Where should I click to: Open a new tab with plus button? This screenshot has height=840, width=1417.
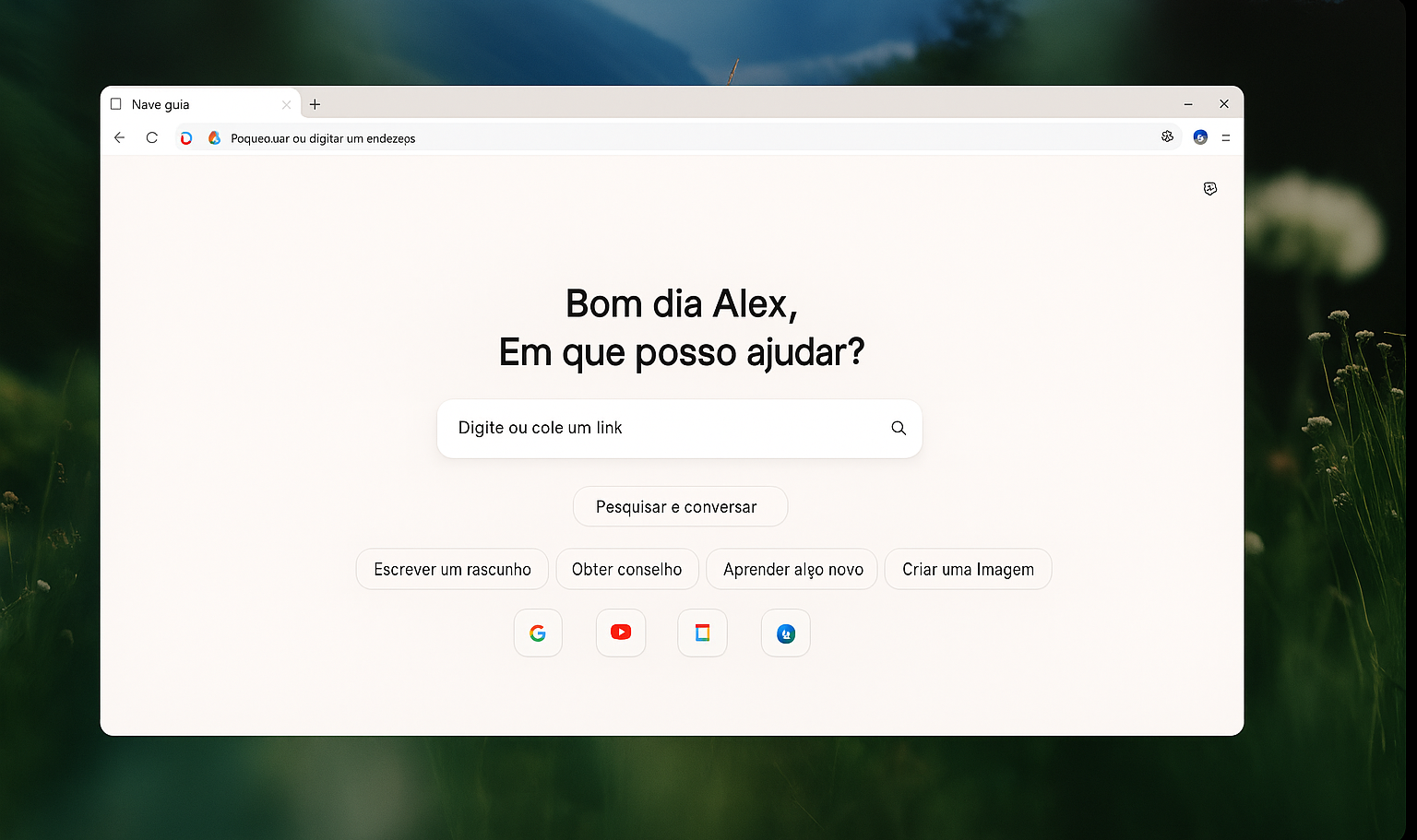click(x=315, y=104)
